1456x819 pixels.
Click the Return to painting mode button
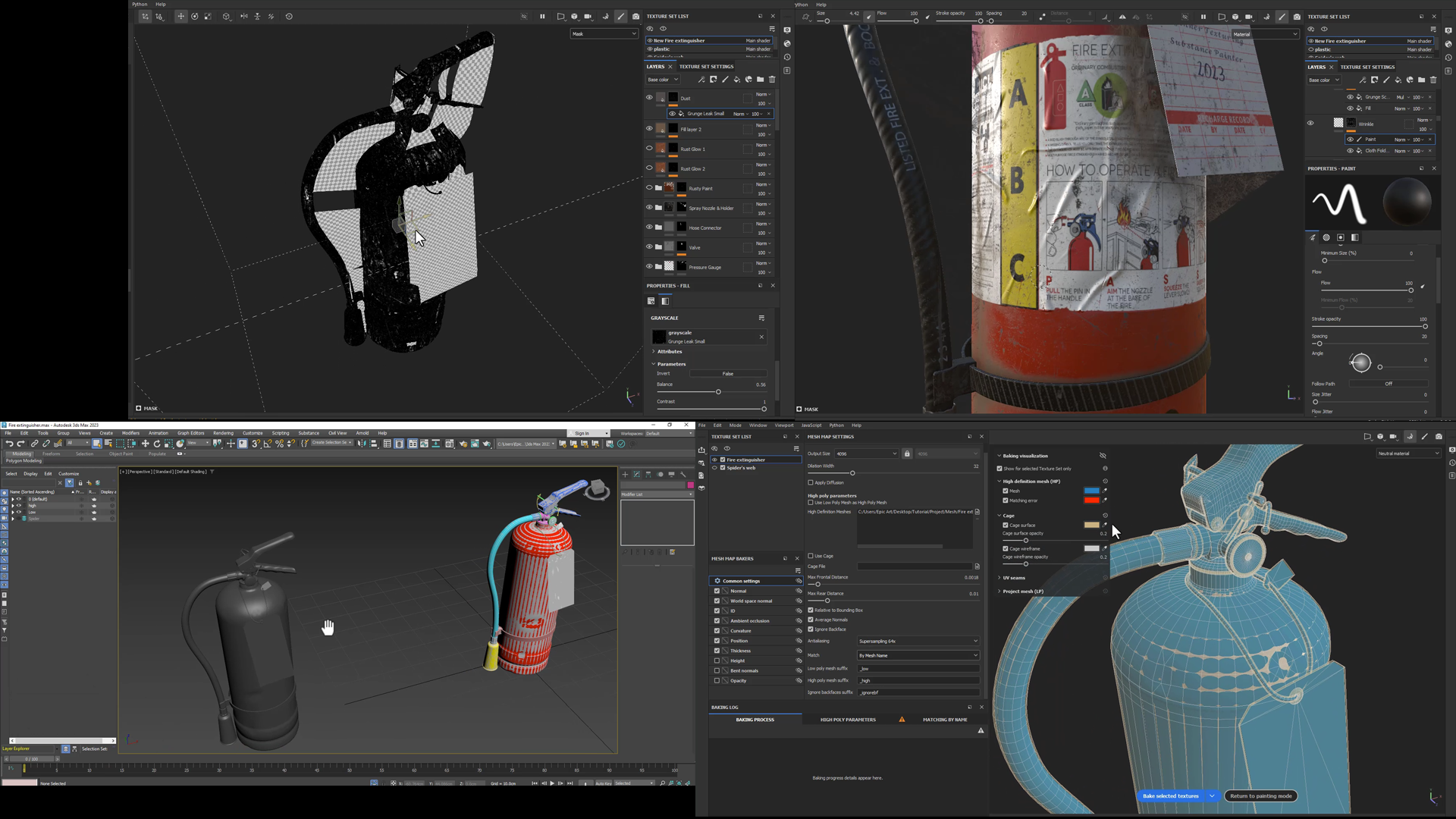[x=1260, y=795]
